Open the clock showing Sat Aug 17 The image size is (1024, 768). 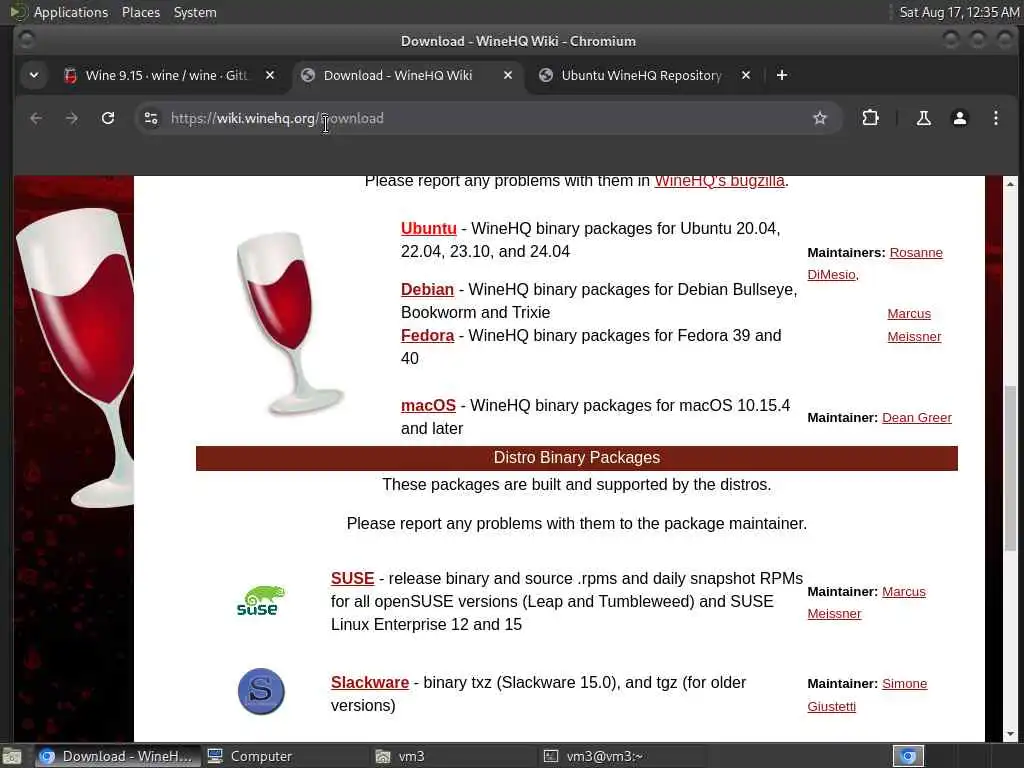tap(959, 12)
